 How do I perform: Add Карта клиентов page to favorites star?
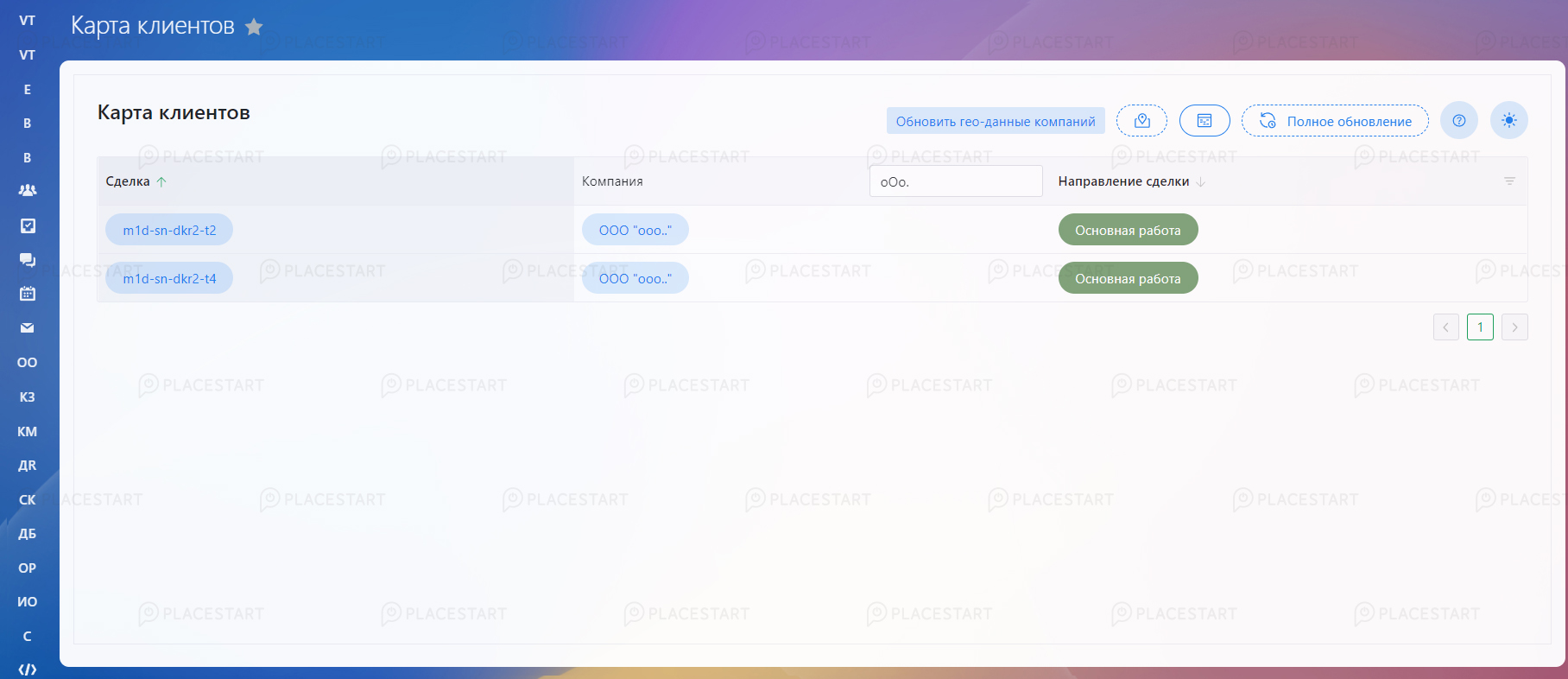(x=254, y=27)
